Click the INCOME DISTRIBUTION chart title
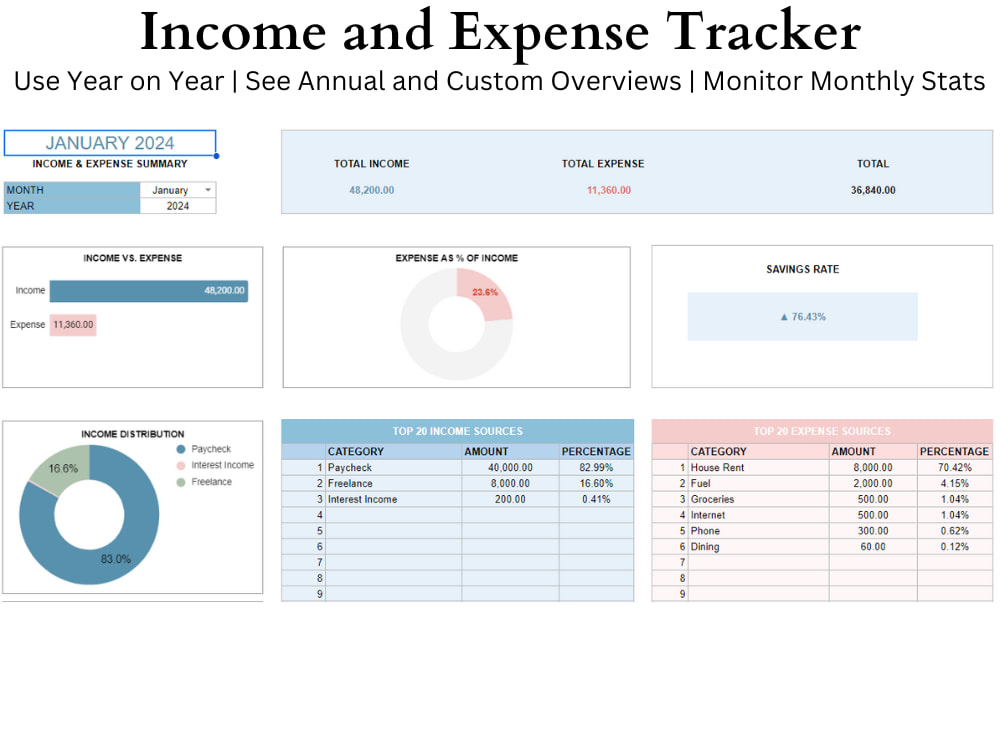This screenshot has height=750, width=1000. [133, 434]
